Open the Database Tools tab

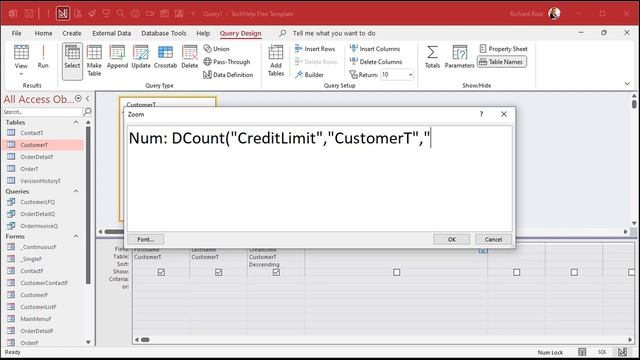tap(164, 33)
